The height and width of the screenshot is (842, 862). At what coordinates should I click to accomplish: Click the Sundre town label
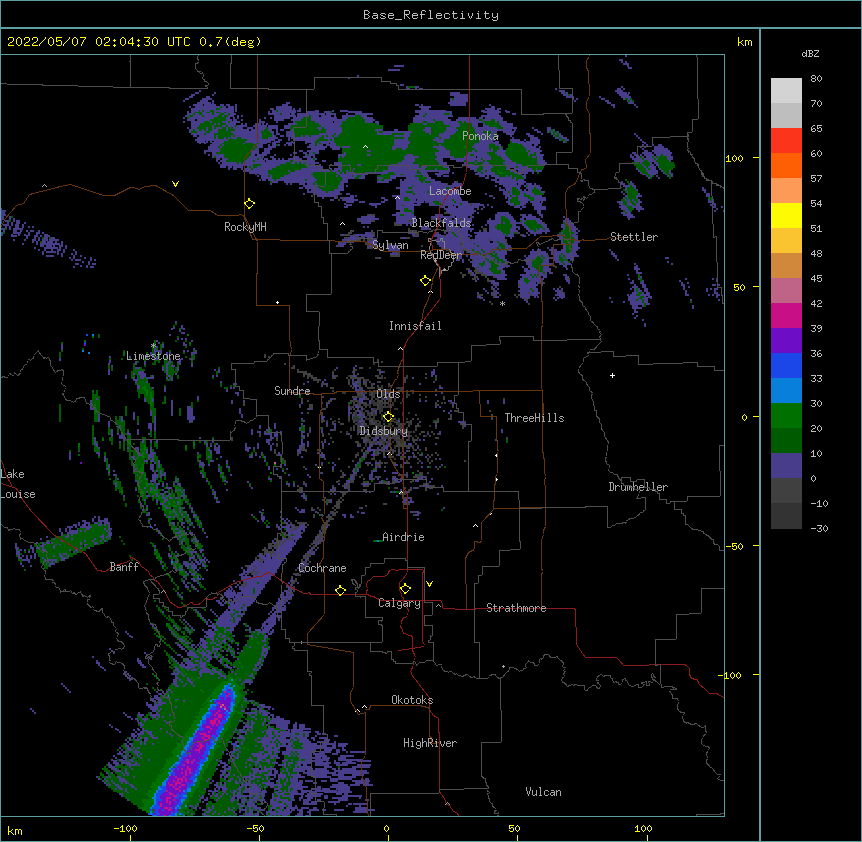click(292, 391)
